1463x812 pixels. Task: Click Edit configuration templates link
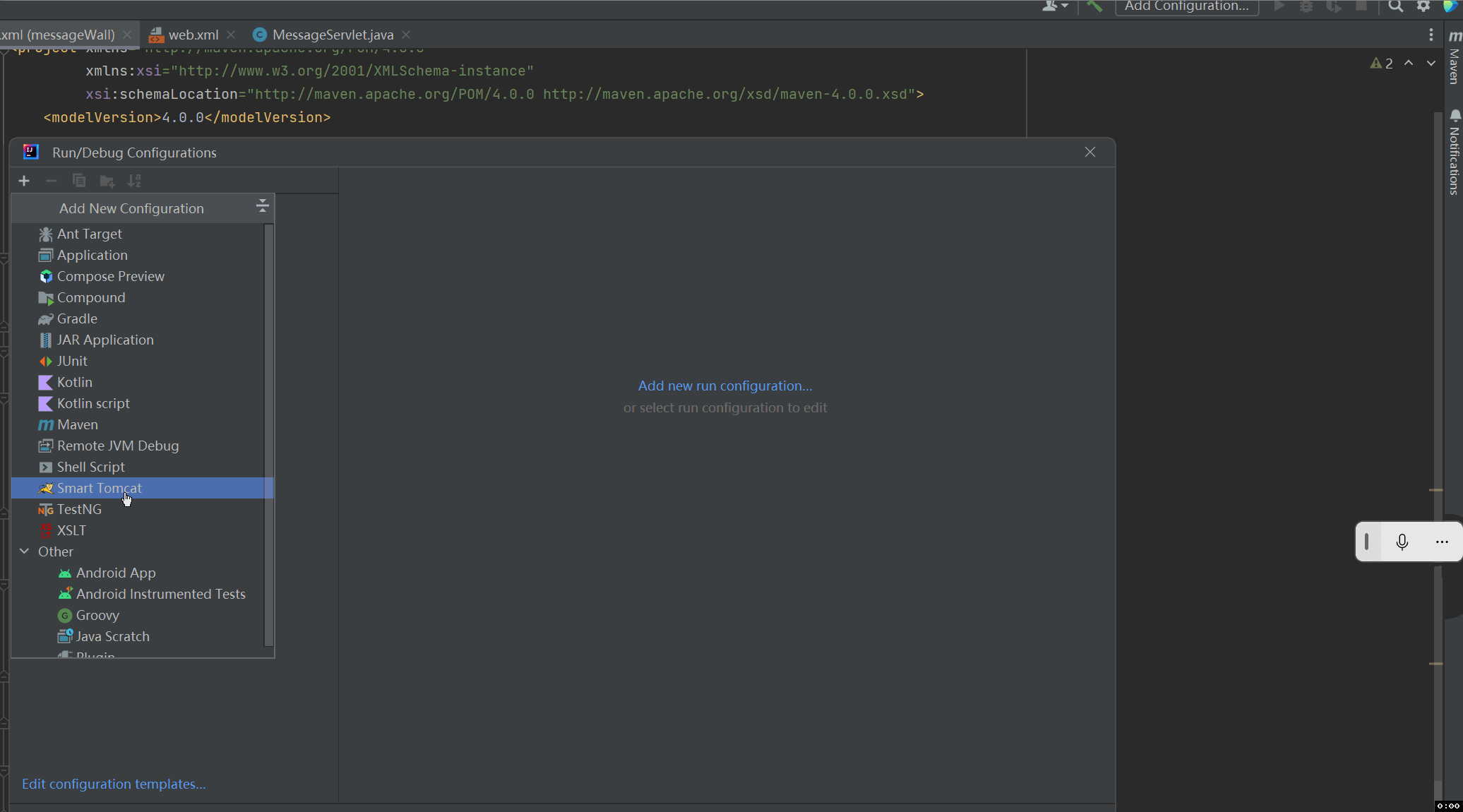coord(114,784)
